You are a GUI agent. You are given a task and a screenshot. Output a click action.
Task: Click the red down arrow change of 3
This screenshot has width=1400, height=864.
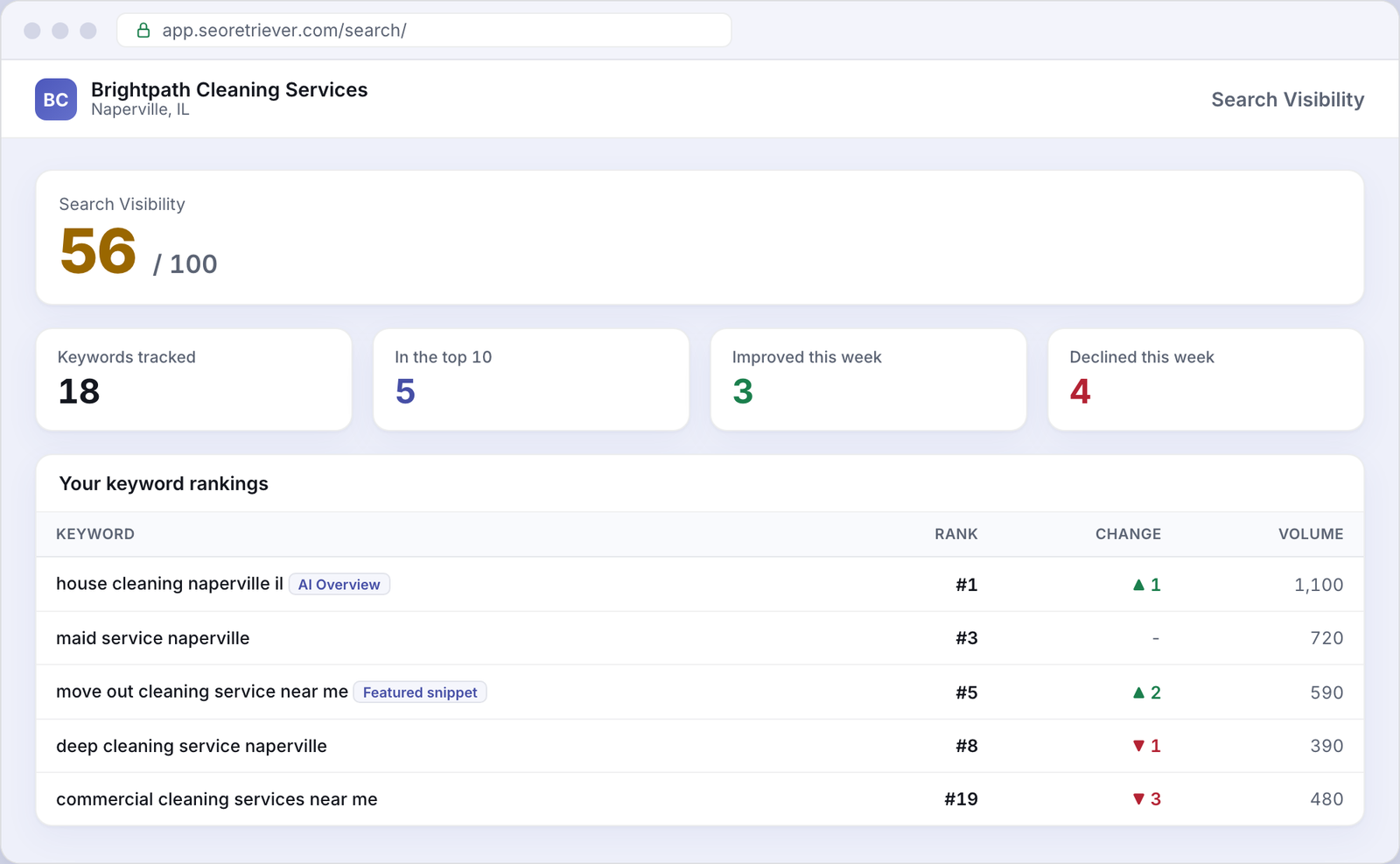point(1147,799)
